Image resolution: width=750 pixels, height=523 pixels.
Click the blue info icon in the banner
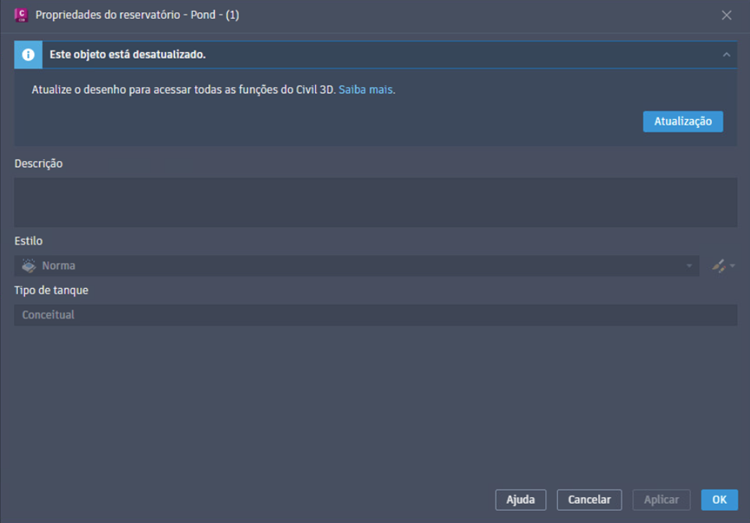28,54
